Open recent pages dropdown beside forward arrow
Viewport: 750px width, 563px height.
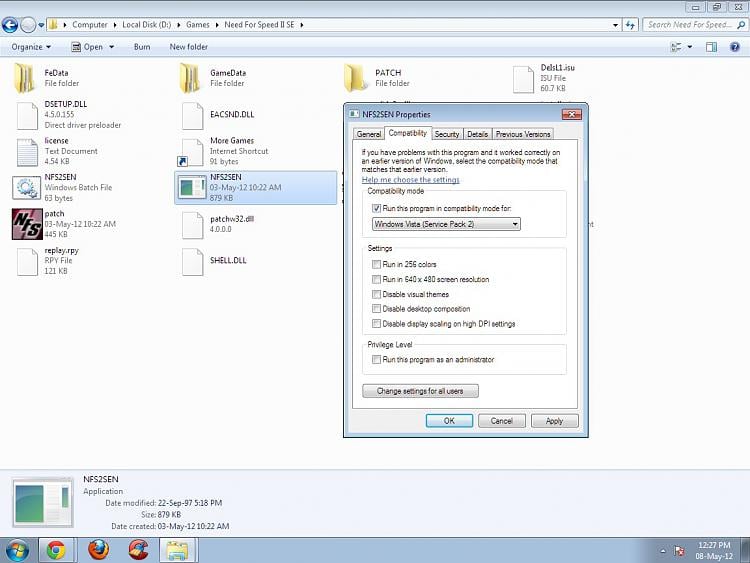(x=41, y=24)
